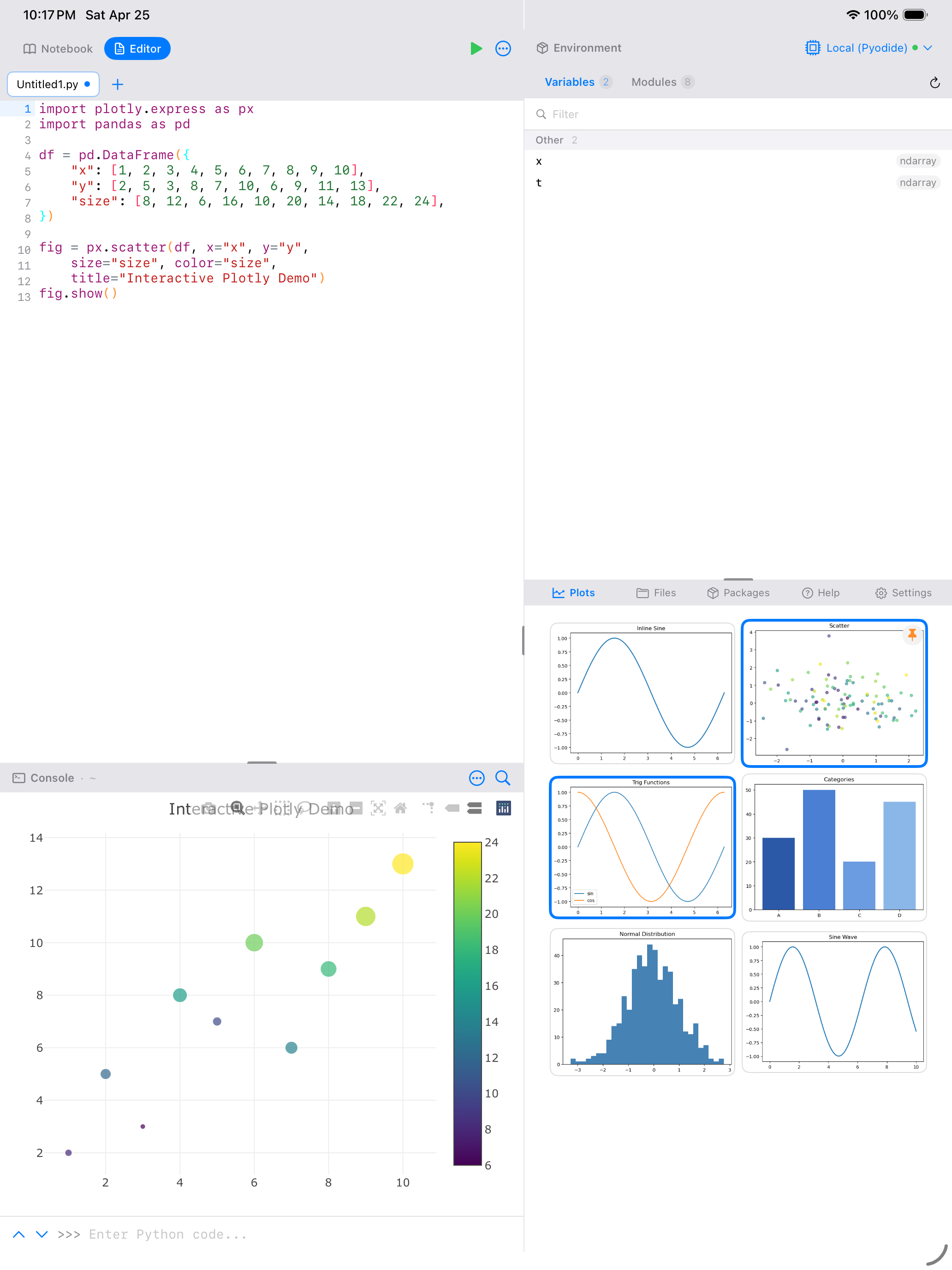Click the Plotly color scale bar
Image resolution: width=952 pixels, height=1270 pixels.
click(467, 1004)
